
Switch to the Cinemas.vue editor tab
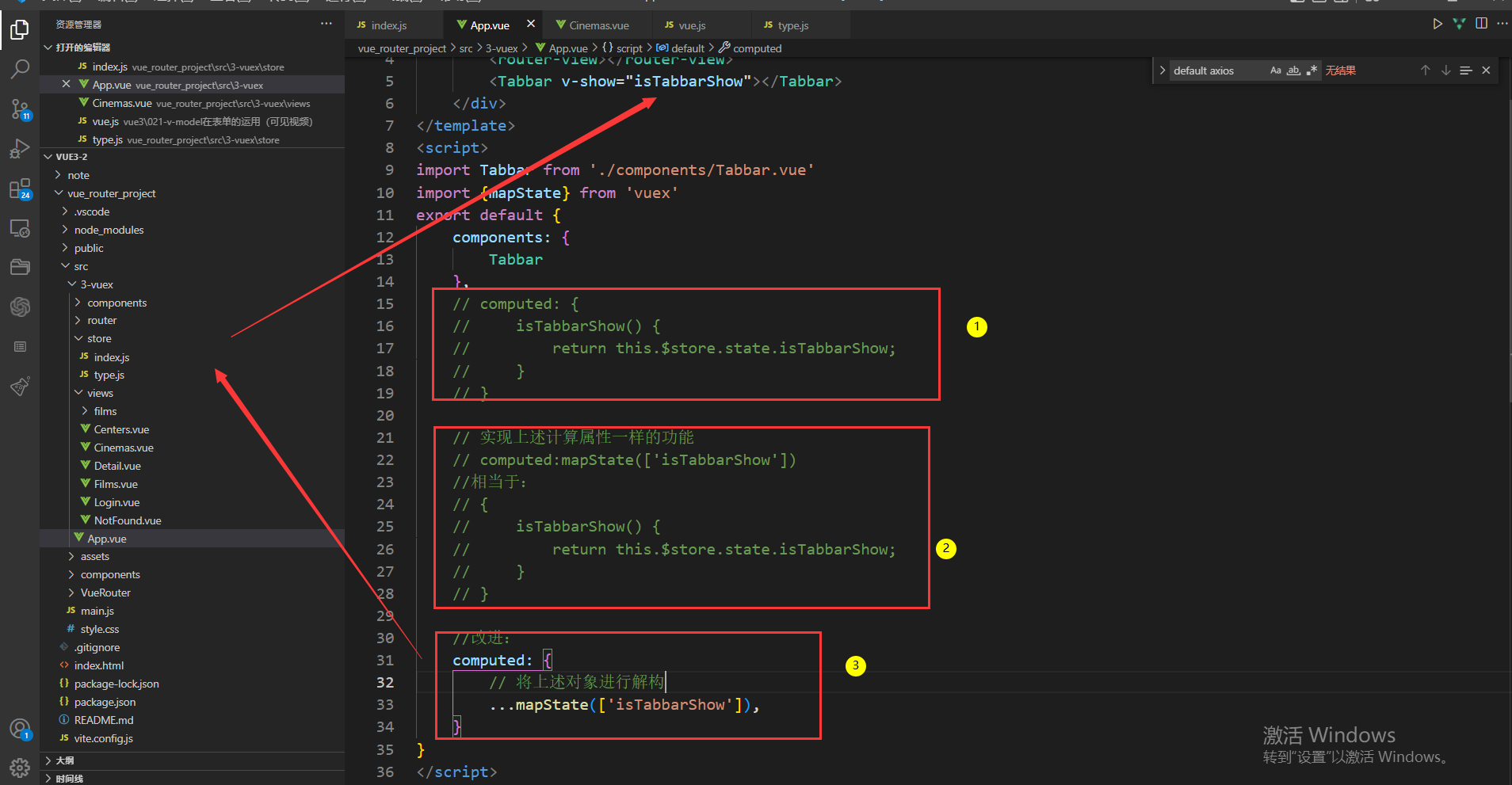pos(598,25)
